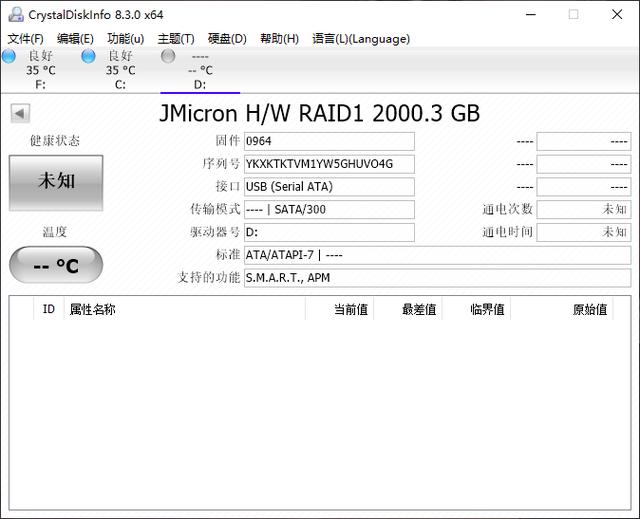The image size is (640, 519).
Task: Click the 35 °C reading under C: drive
Action: point(120,70)
